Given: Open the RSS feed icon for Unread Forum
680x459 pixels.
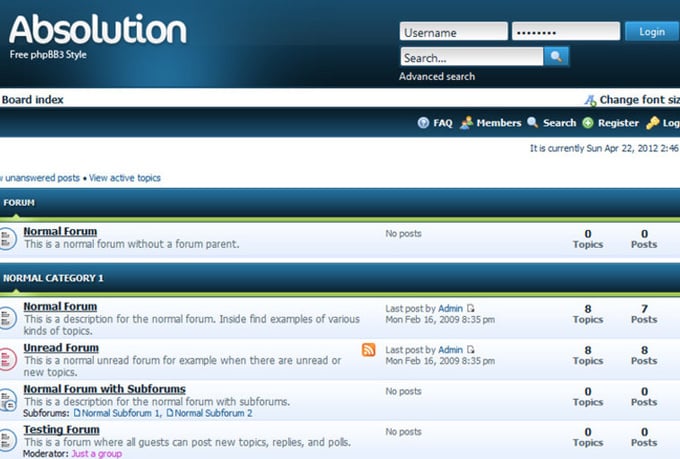Looking at the screenshot, I should (x=368, y=350).
